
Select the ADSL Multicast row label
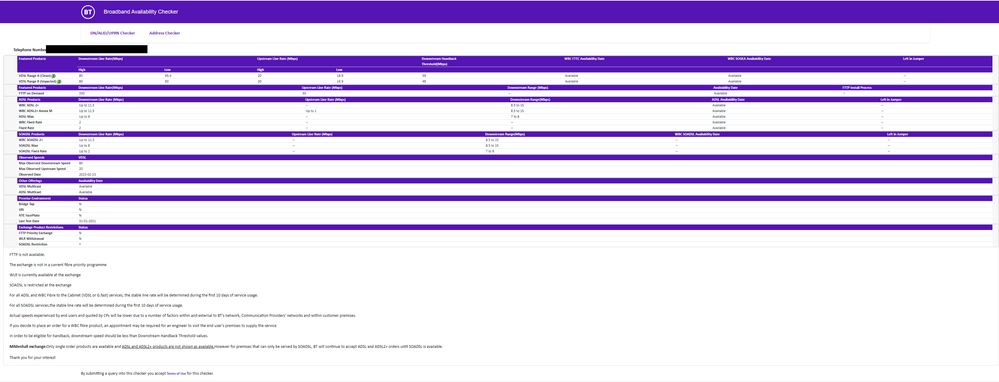pyautogui.click(x=30, y=192)
